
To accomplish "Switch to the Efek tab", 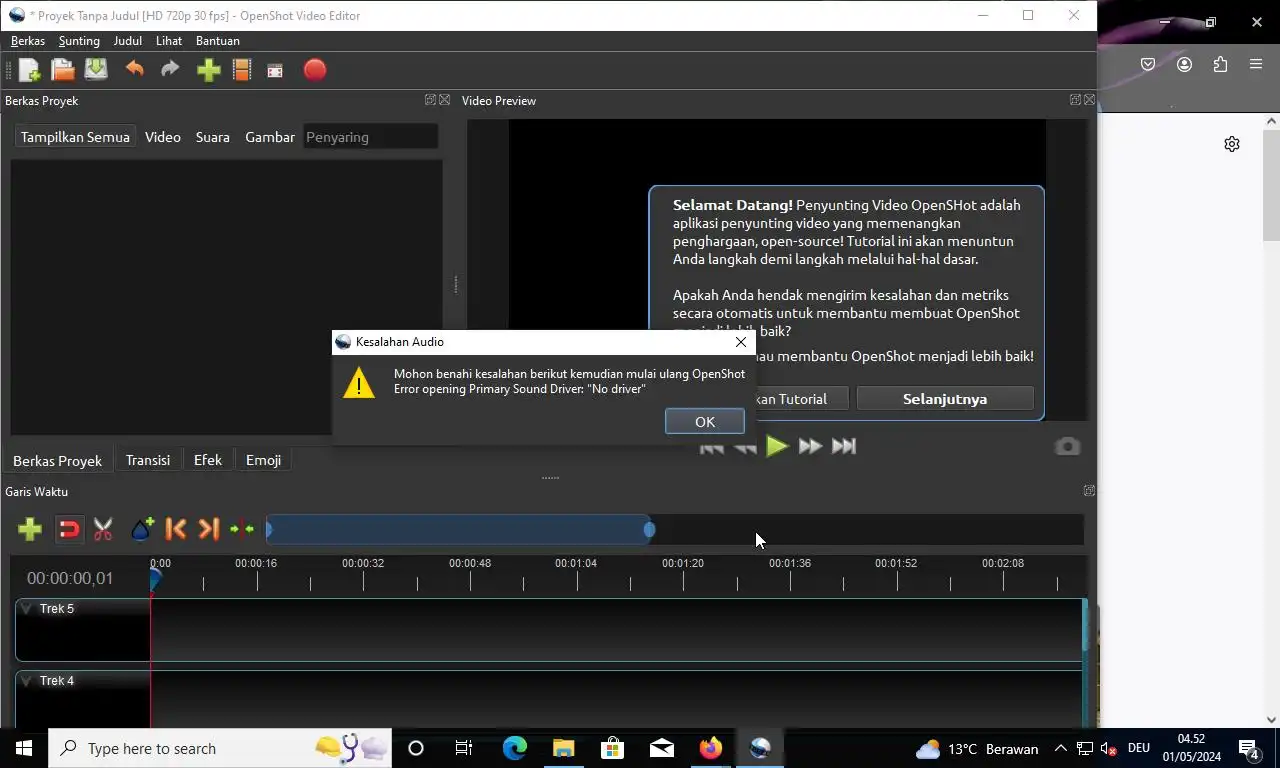I will point(208,460).
